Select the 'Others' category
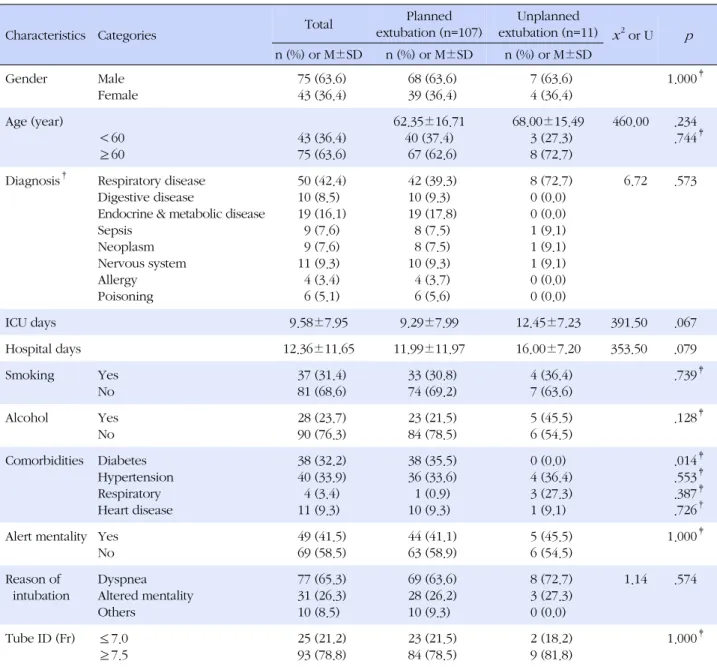This screenshot has width=717, height=667. click(117, 612)
